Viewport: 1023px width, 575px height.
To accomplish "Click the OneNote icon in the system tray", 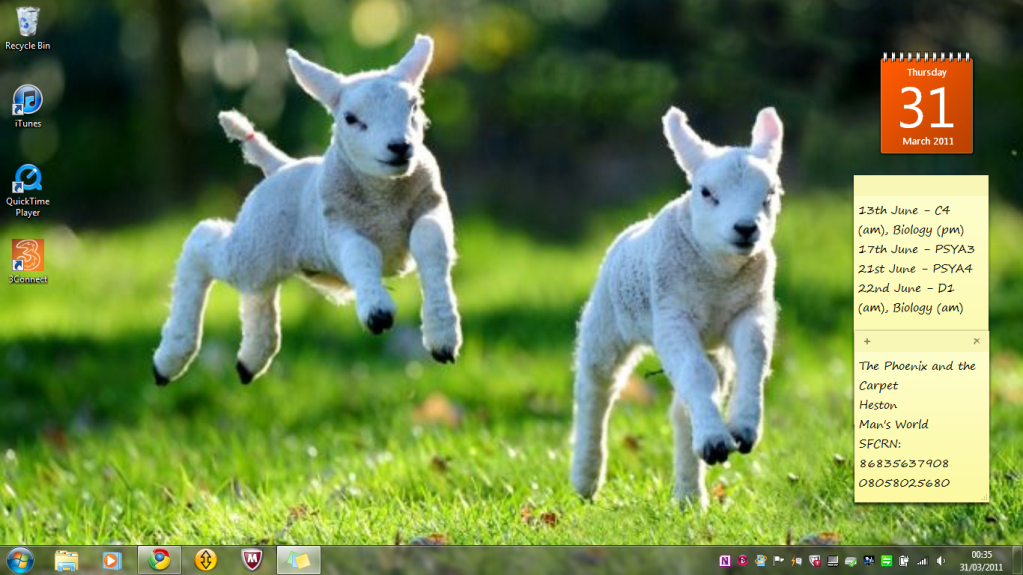I will [x=725, y=561].
